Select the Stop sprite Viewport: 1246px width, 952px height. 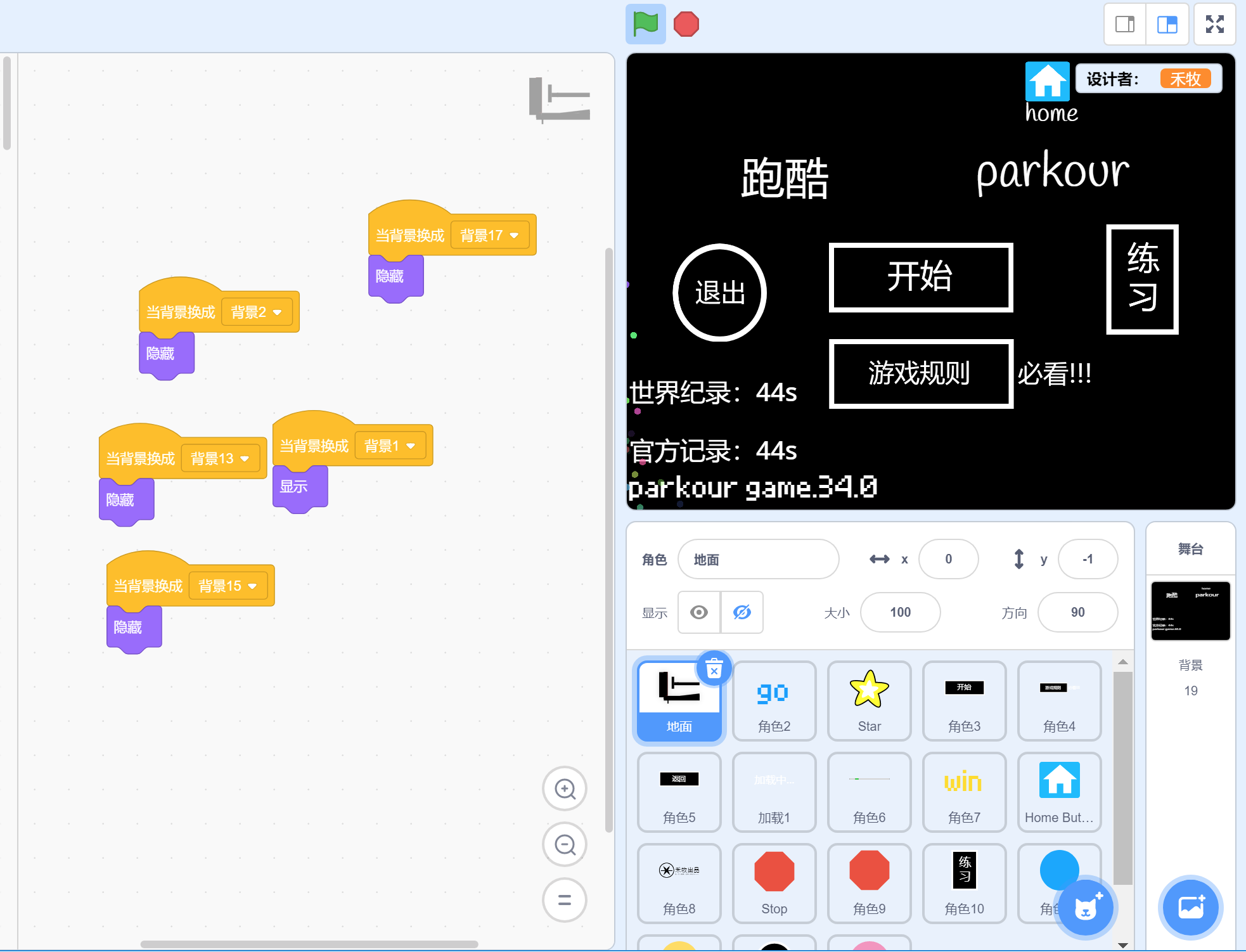click(x=774, y=884)
